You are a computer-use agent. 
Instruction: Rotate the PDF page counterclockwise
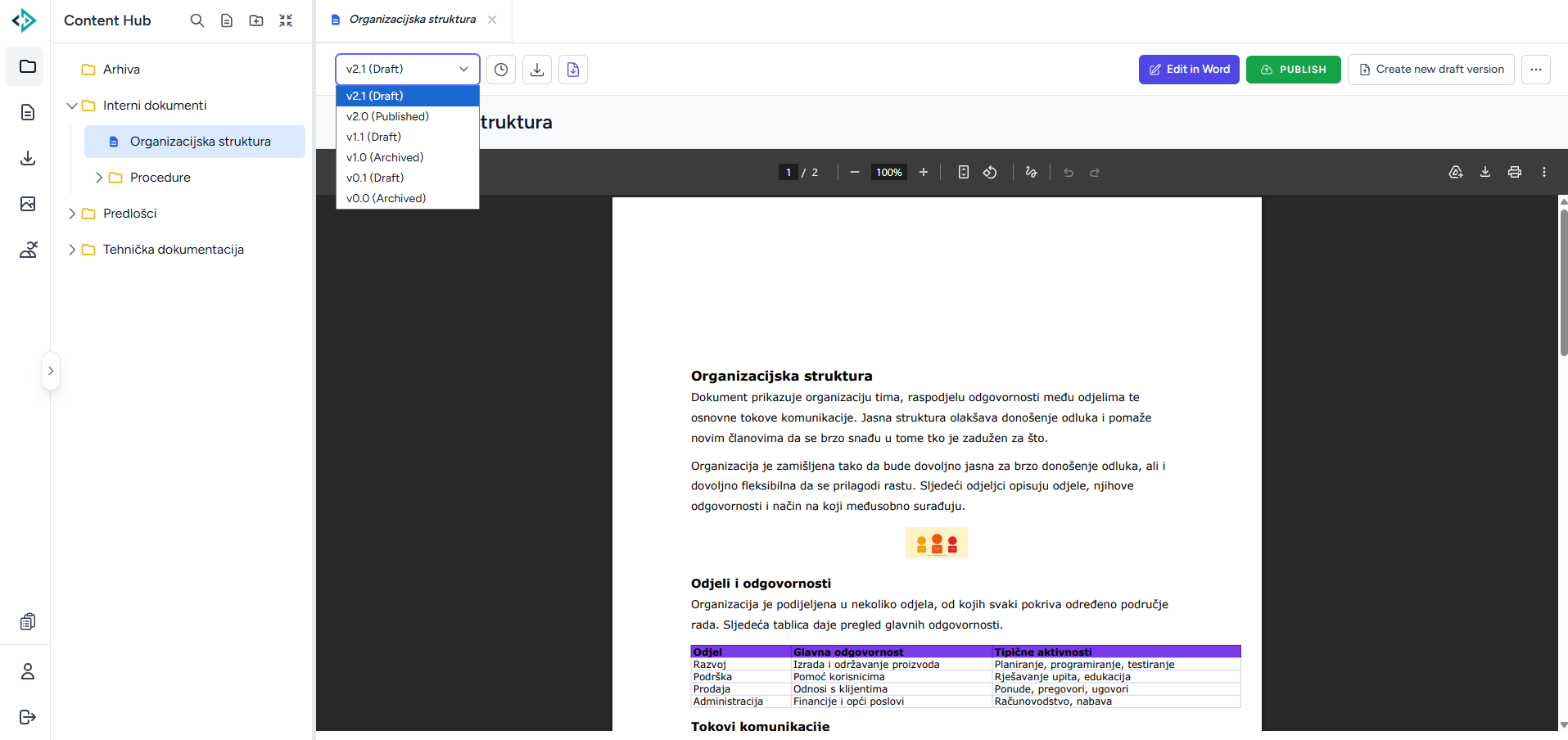coord(990,172)
